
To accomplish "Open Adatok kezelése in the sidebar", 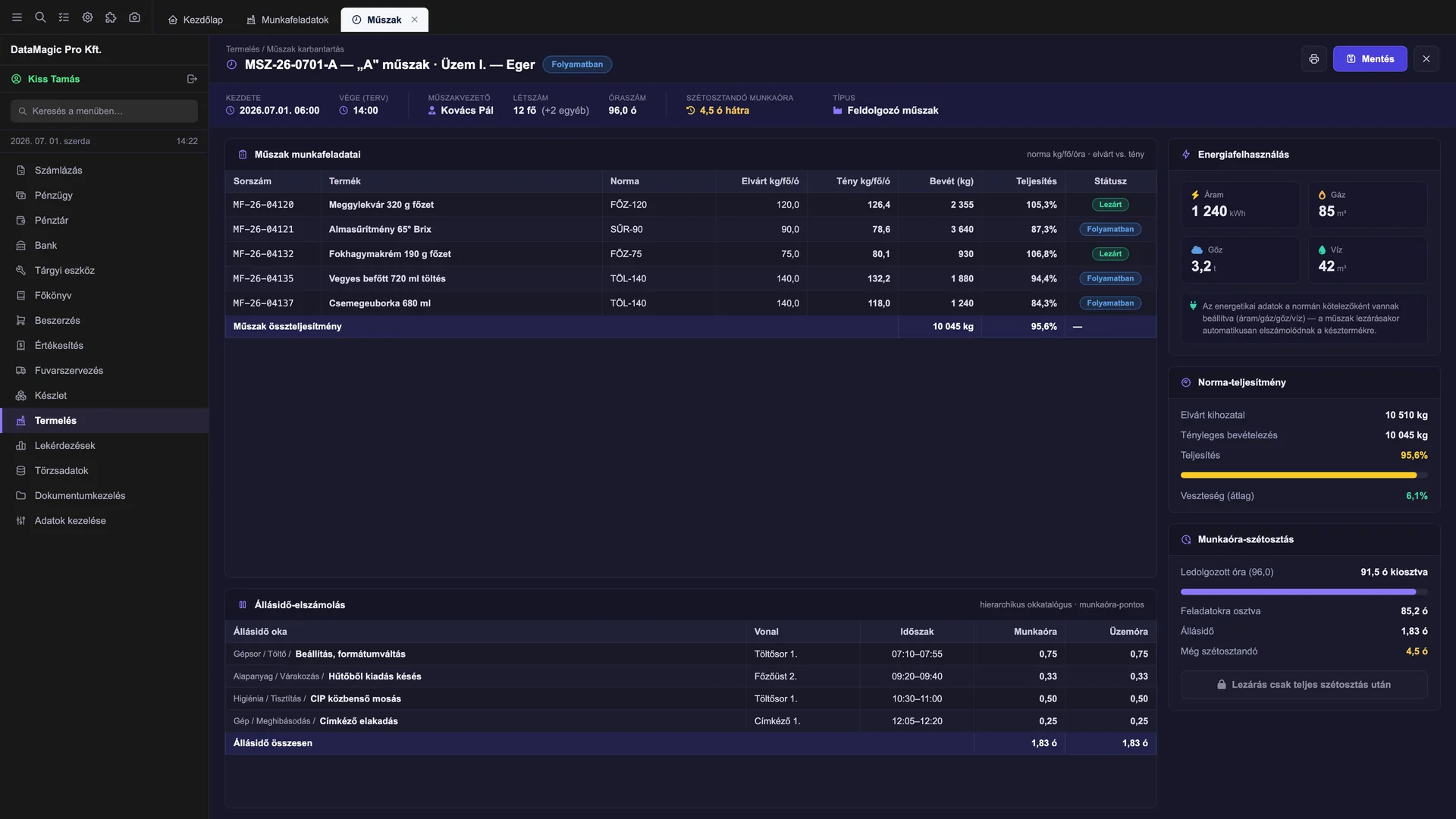I will [x=104, y=521].
